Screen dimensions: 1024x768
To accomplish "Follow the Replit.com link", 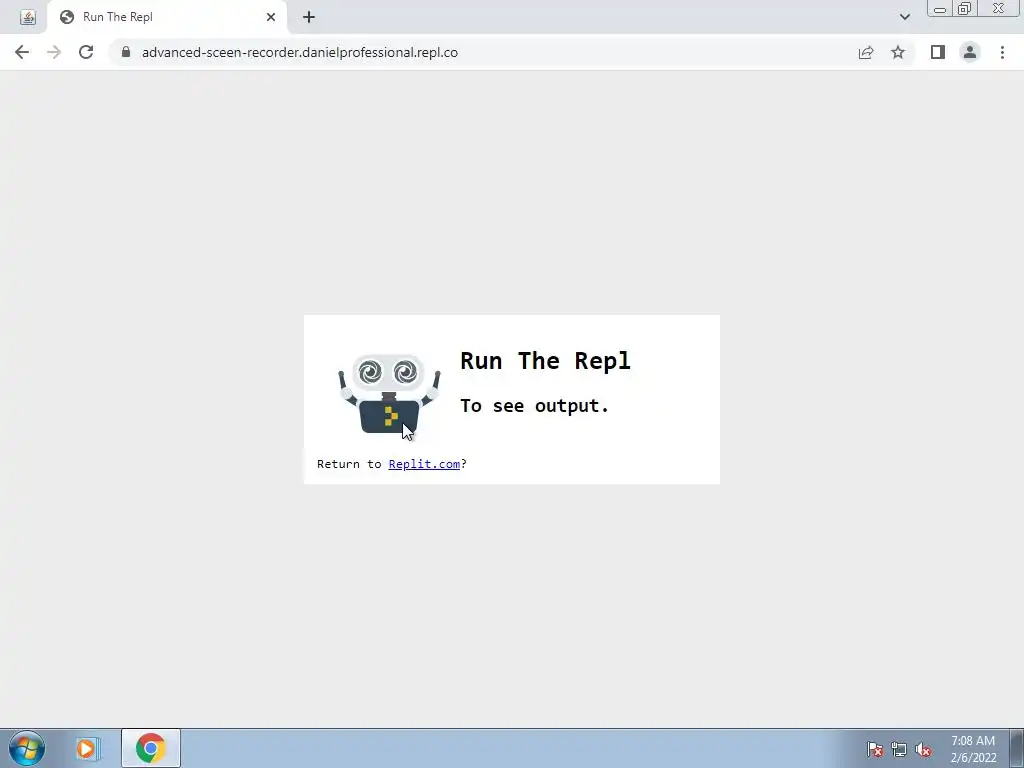I will [x=424, y=464].
